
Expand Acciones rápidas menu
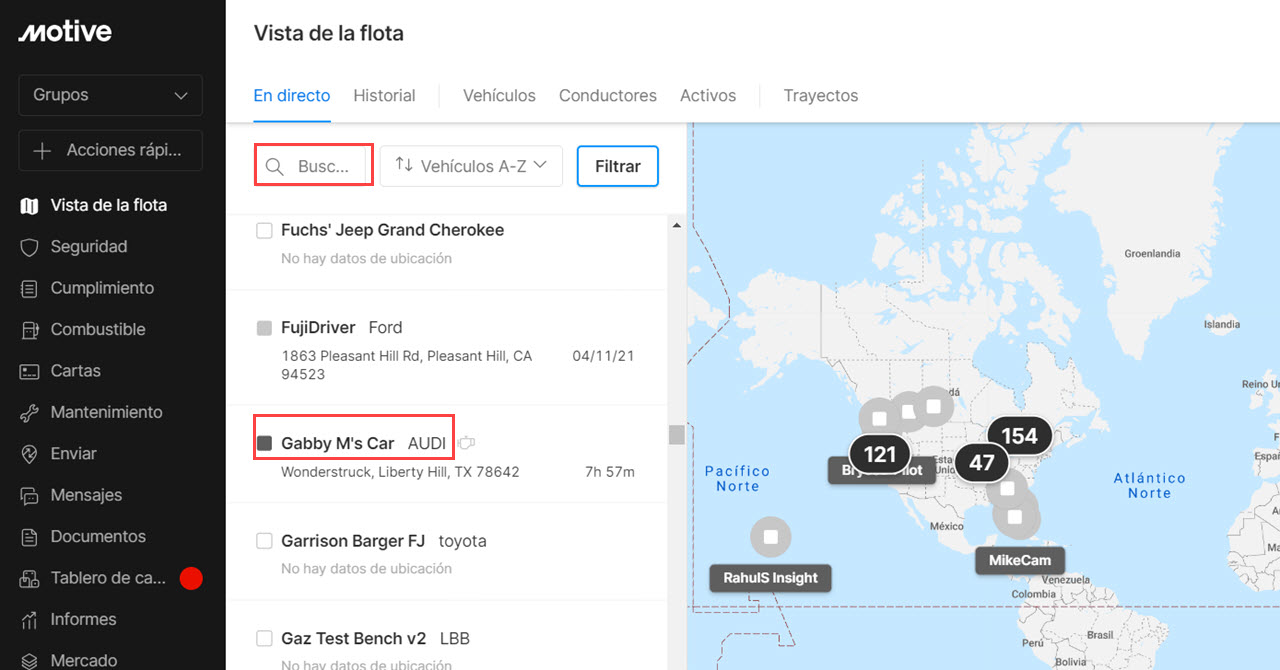click(110, 150)
